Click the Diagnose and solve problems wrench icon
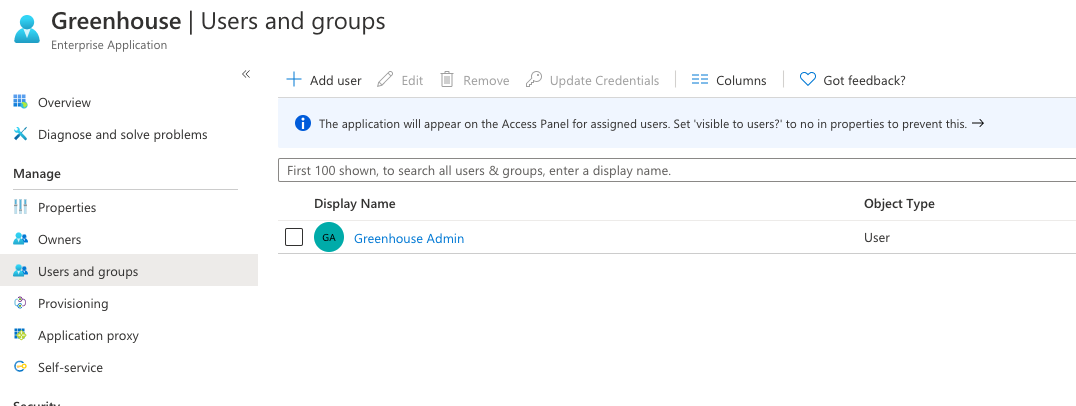Screen dimensions: 1076x406 [x=21, y=134]
